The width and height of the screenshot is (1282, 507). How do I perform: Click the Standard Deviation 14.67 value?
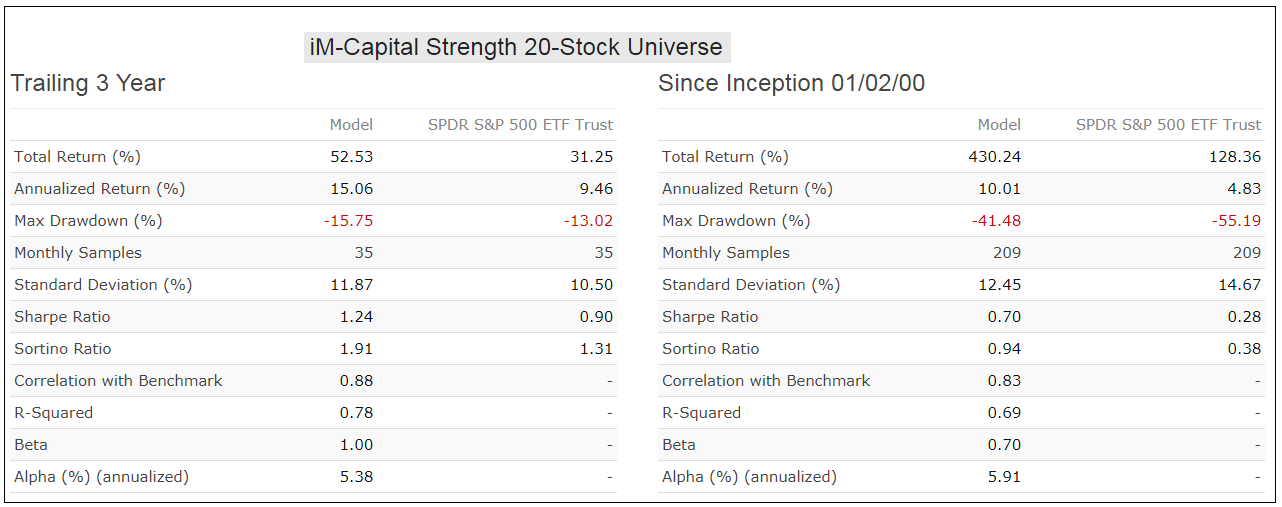[x=1240, y=285]
